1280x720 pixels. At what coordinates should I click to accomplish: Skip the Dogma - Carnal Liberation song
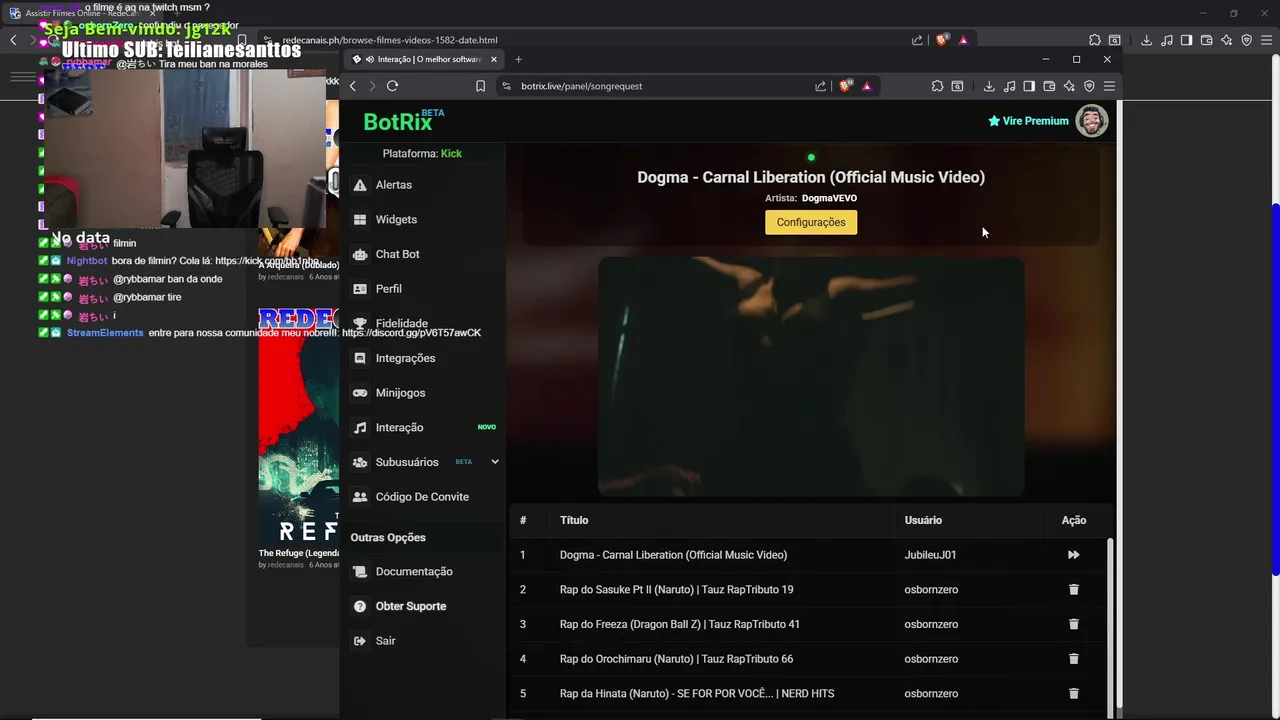pos(1073,555)
